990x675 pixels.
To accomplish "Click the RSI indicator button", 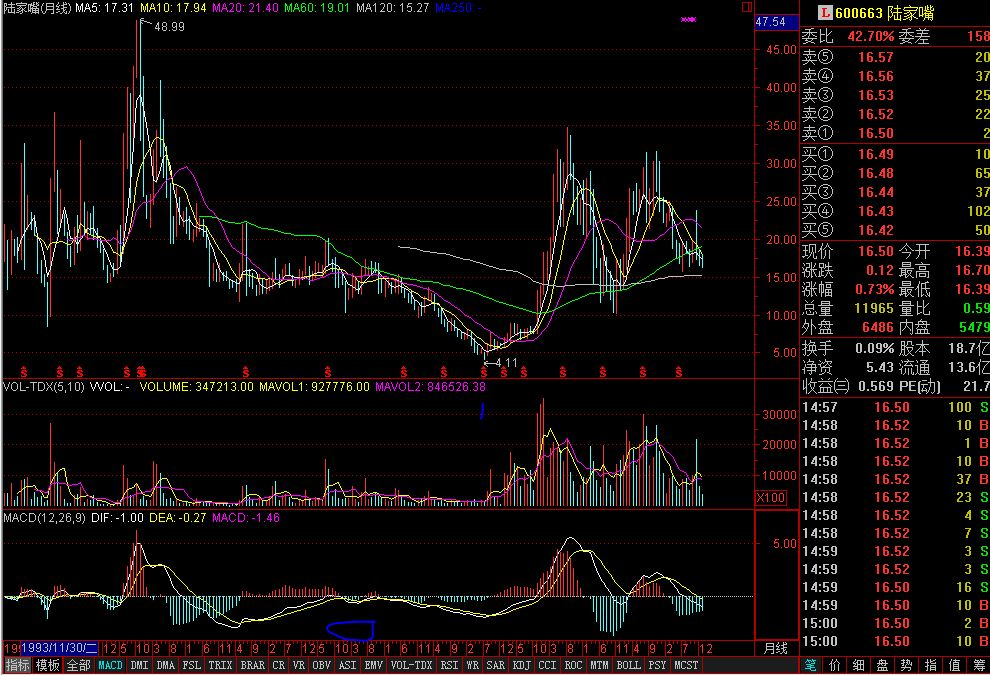I will click(x=449, y=665).
